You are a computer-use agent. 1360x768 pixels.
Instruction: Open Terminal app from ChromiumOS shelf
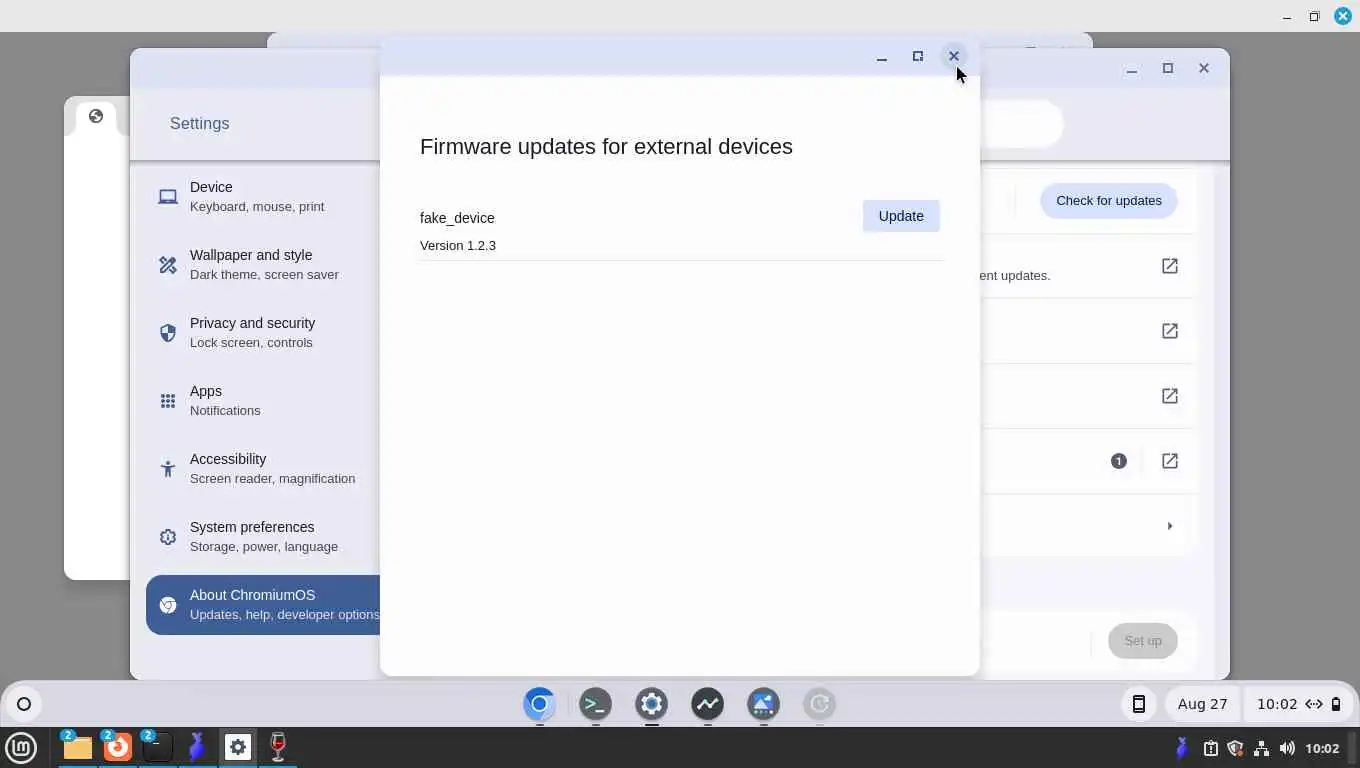pyautogui.click(x=595, y=704)
